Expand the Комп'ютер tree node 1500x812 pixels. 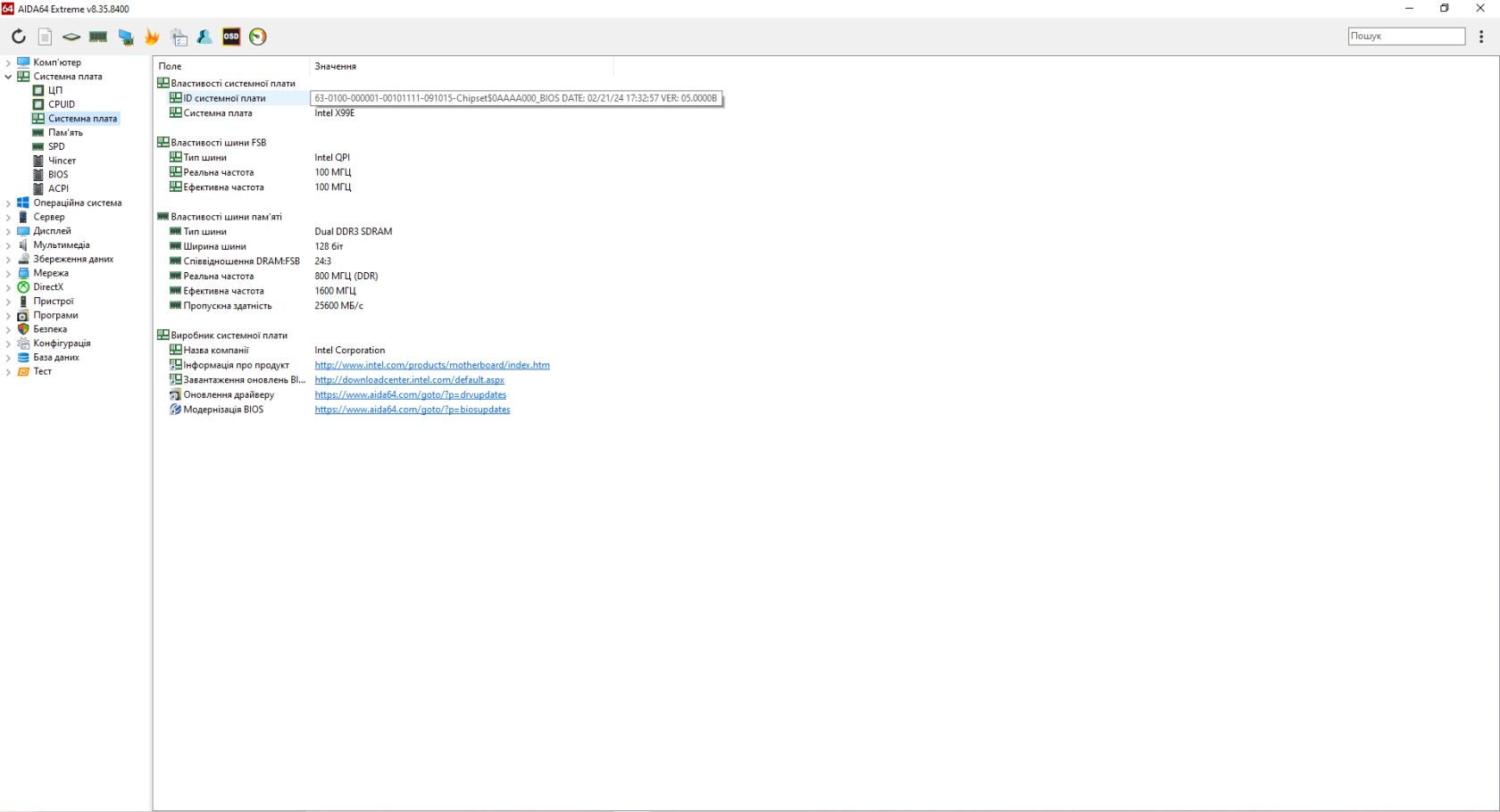[8, 62]
